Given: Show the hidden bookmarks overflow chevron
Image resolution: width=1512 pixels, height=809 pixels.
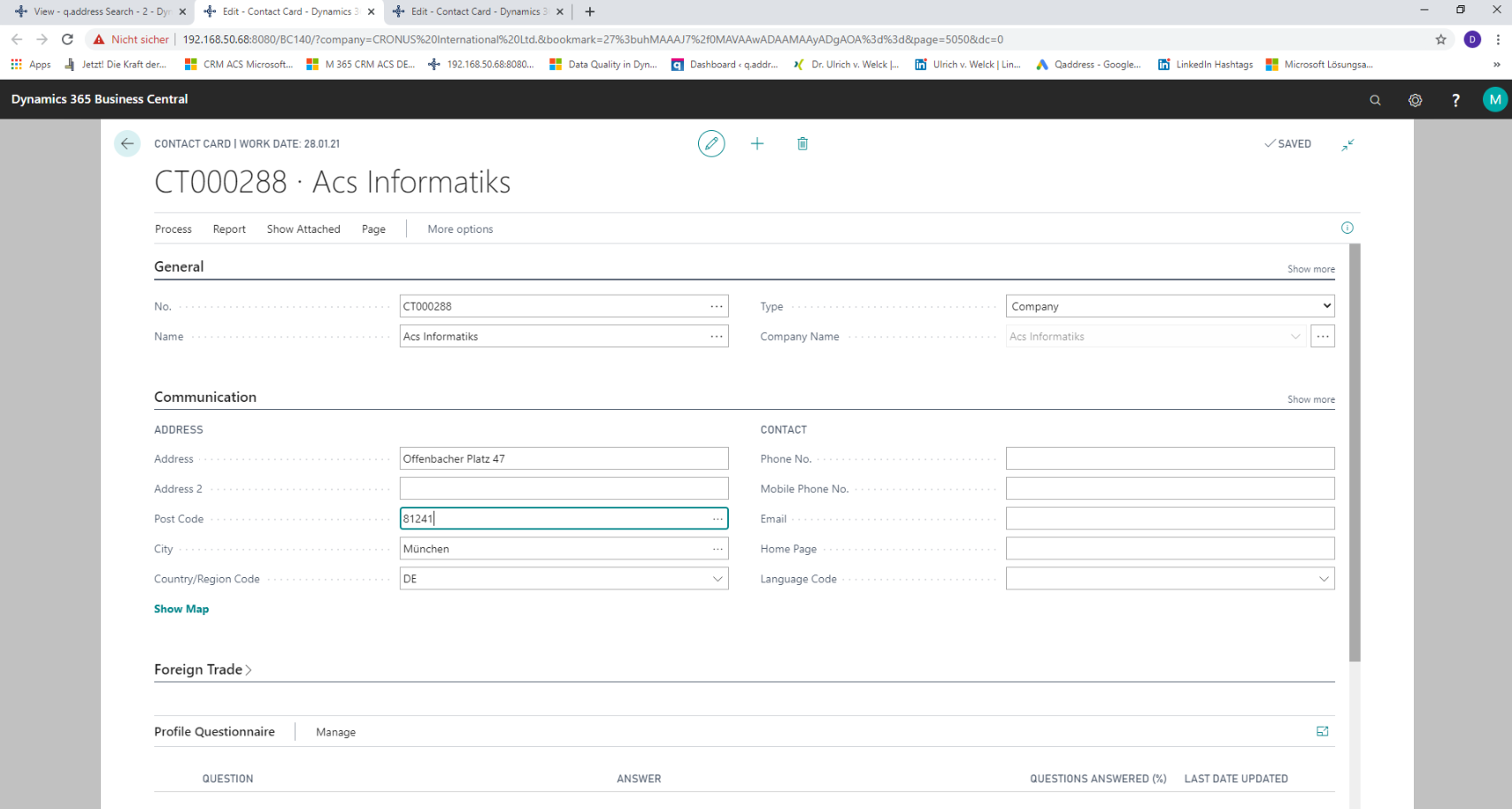Looking at the screenshot, I should pyautogui.click(x=1497, y=65).
